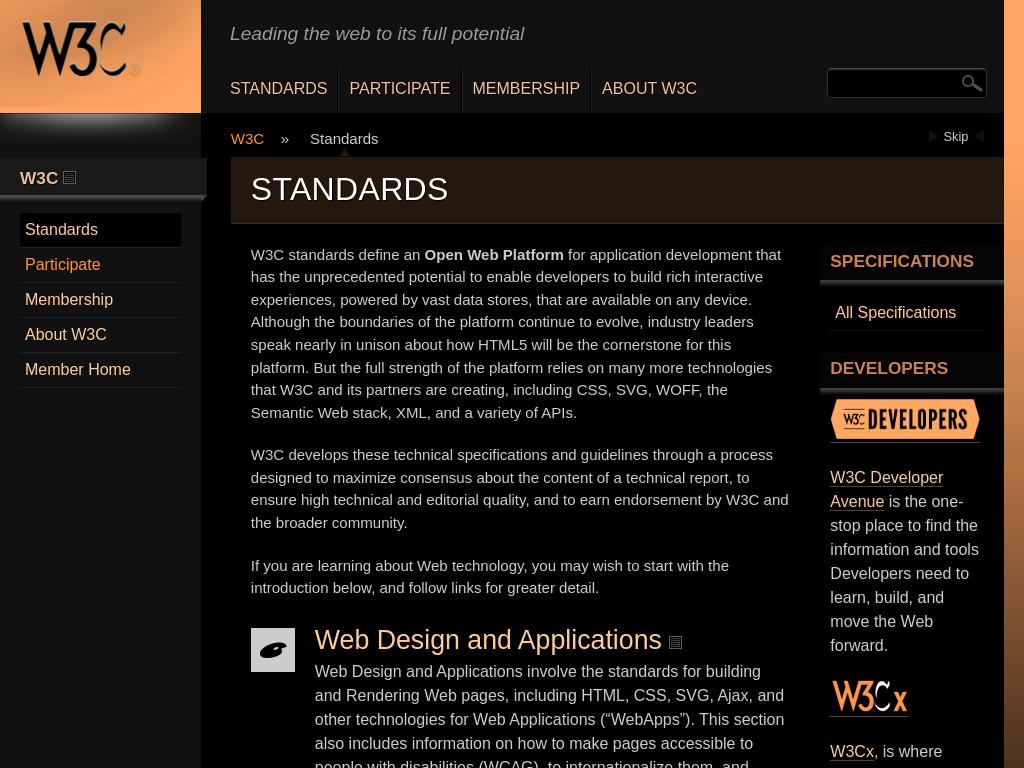This screenshot has height=768, width=1024.
Task: Open the About W3C top menu
Action: (649, 88)
